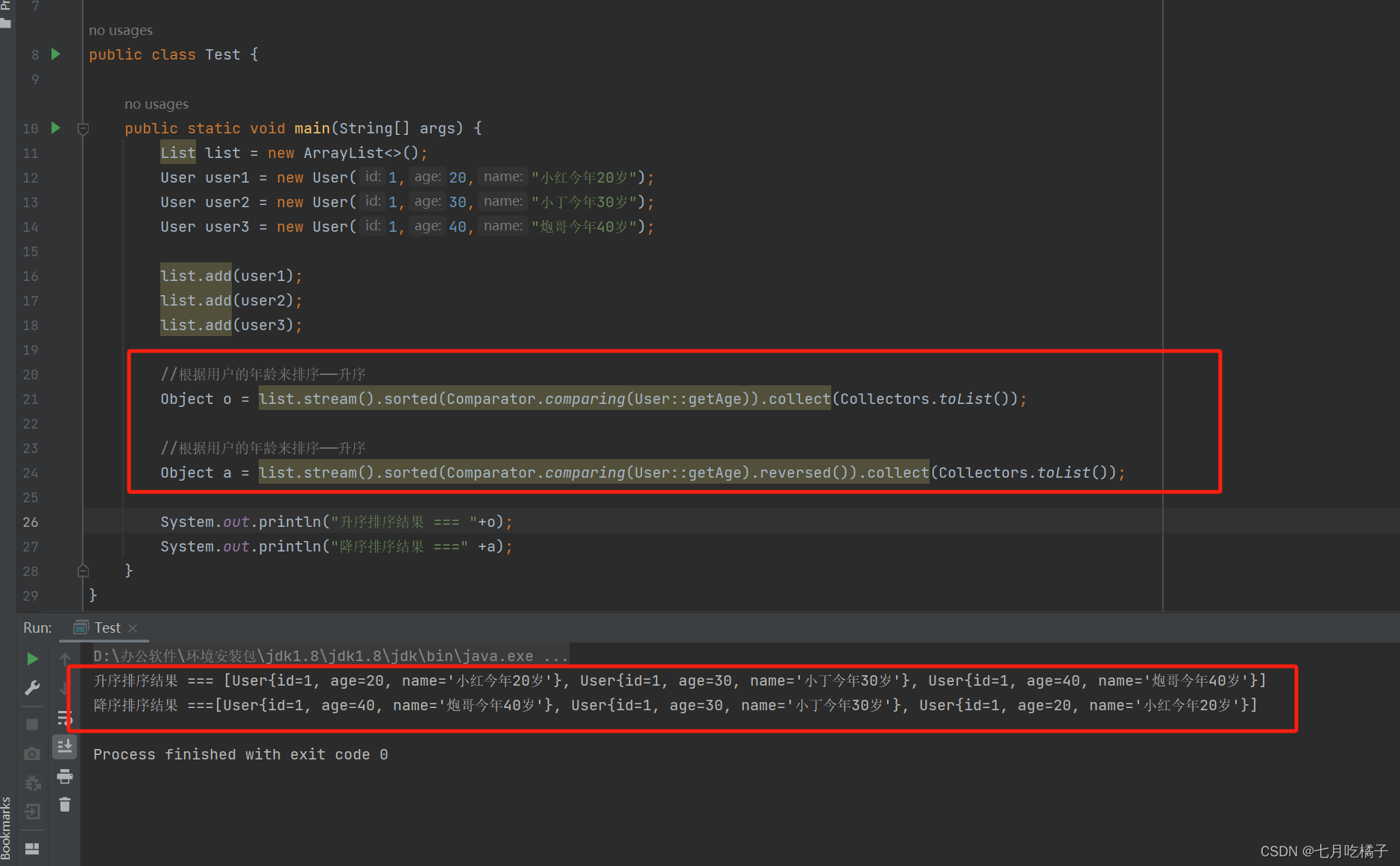Image resolution: width=1400 pixels, height=866 pixels.
Task: Go up the stack trace
Action: click(x=65, y=659)
